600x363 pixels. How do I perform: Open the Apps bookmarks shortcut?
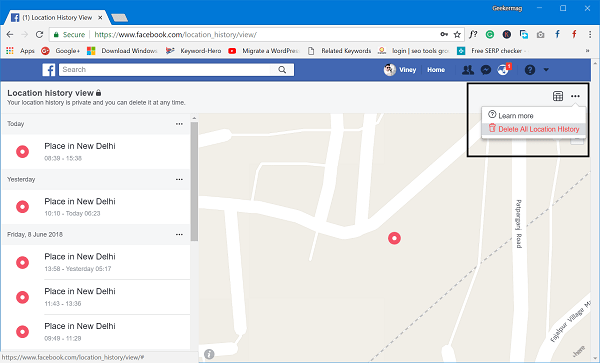21,51
